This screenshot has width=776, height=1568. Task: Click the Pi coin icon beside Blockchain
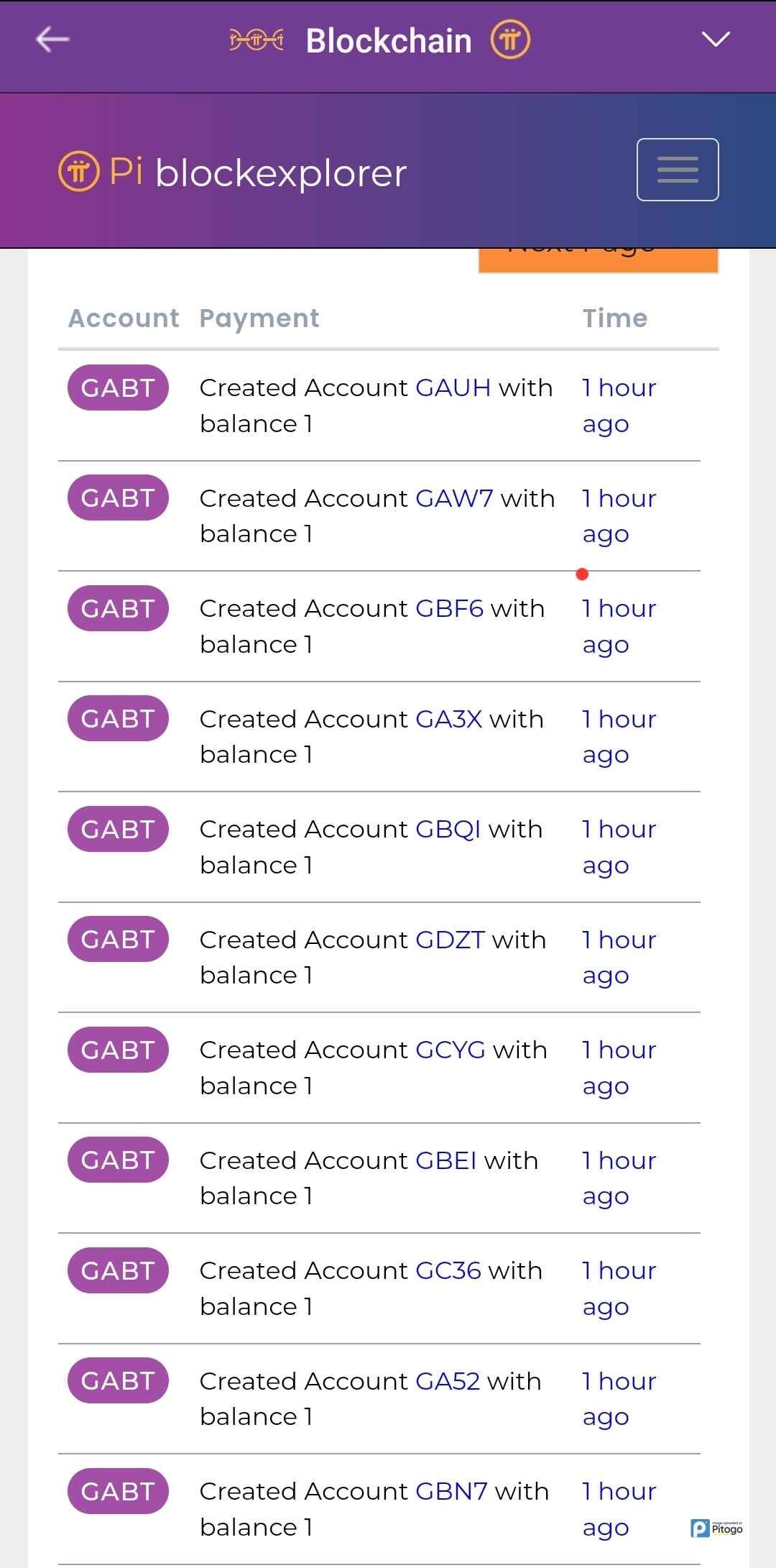(x=510, y=40)
